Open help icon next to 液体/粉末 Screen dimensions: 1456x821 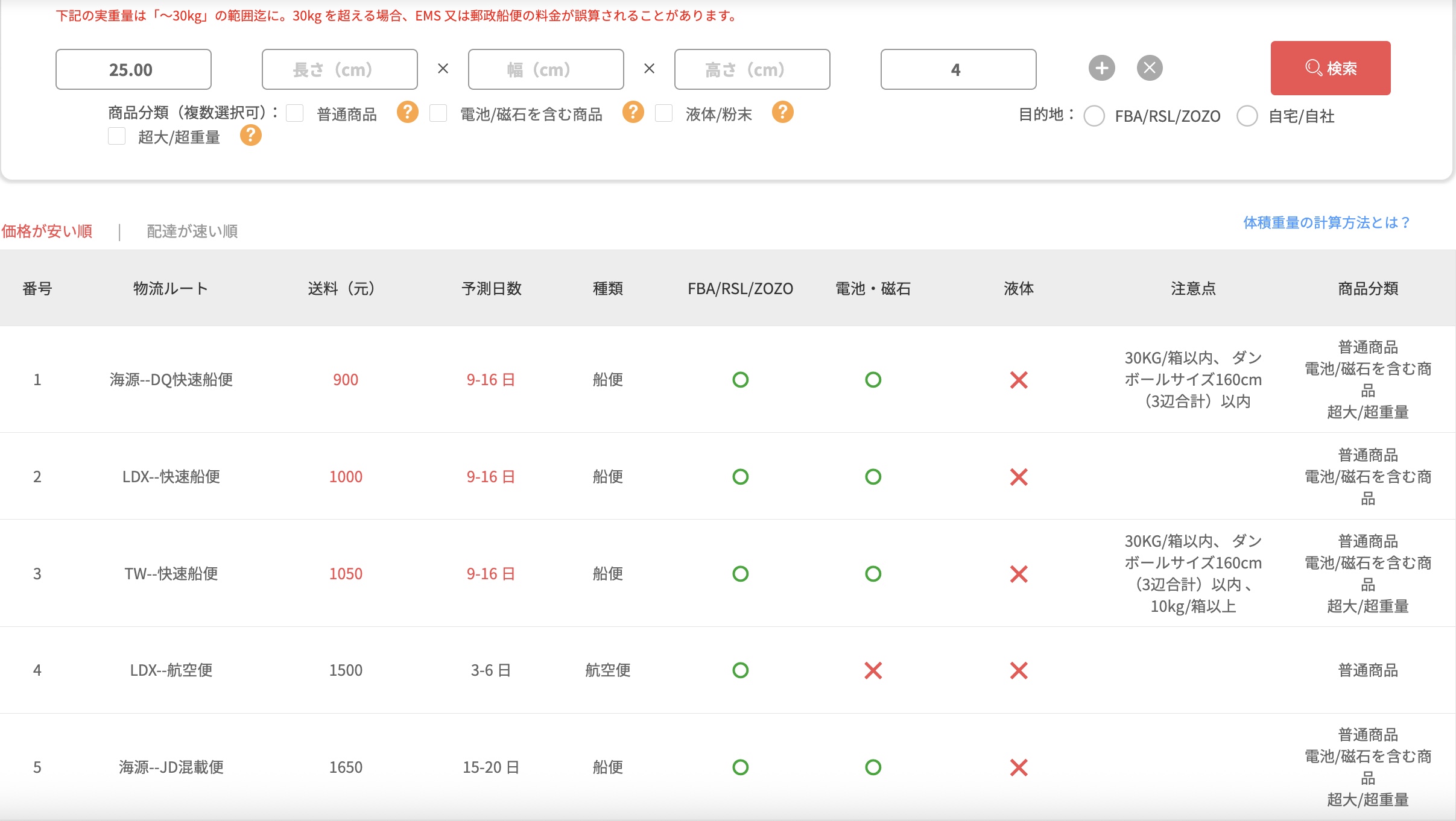[x=782, y=112]
